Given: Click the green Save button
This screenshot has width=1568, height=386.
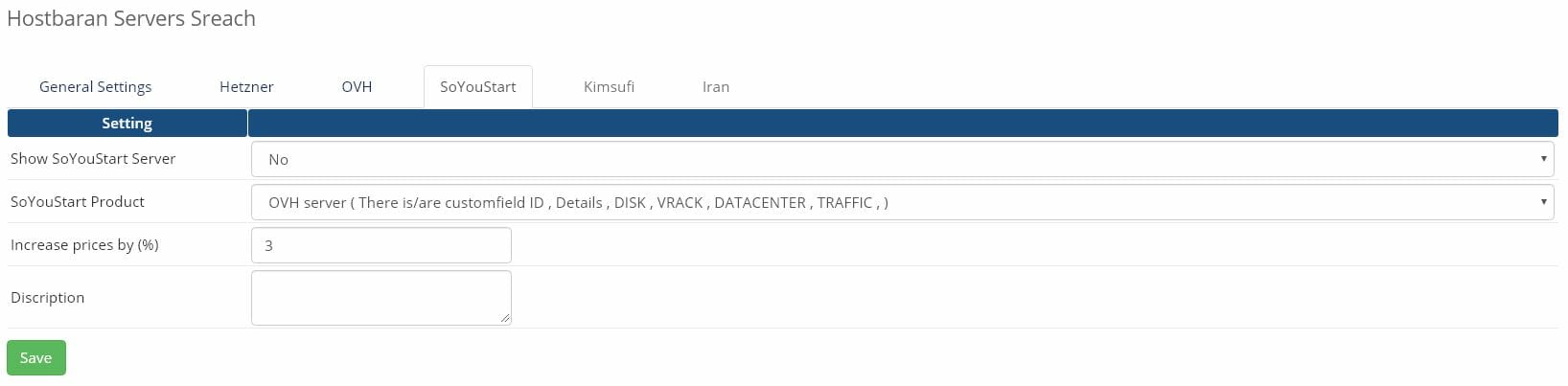Looking at the screenshot, I should pos(36,357).
